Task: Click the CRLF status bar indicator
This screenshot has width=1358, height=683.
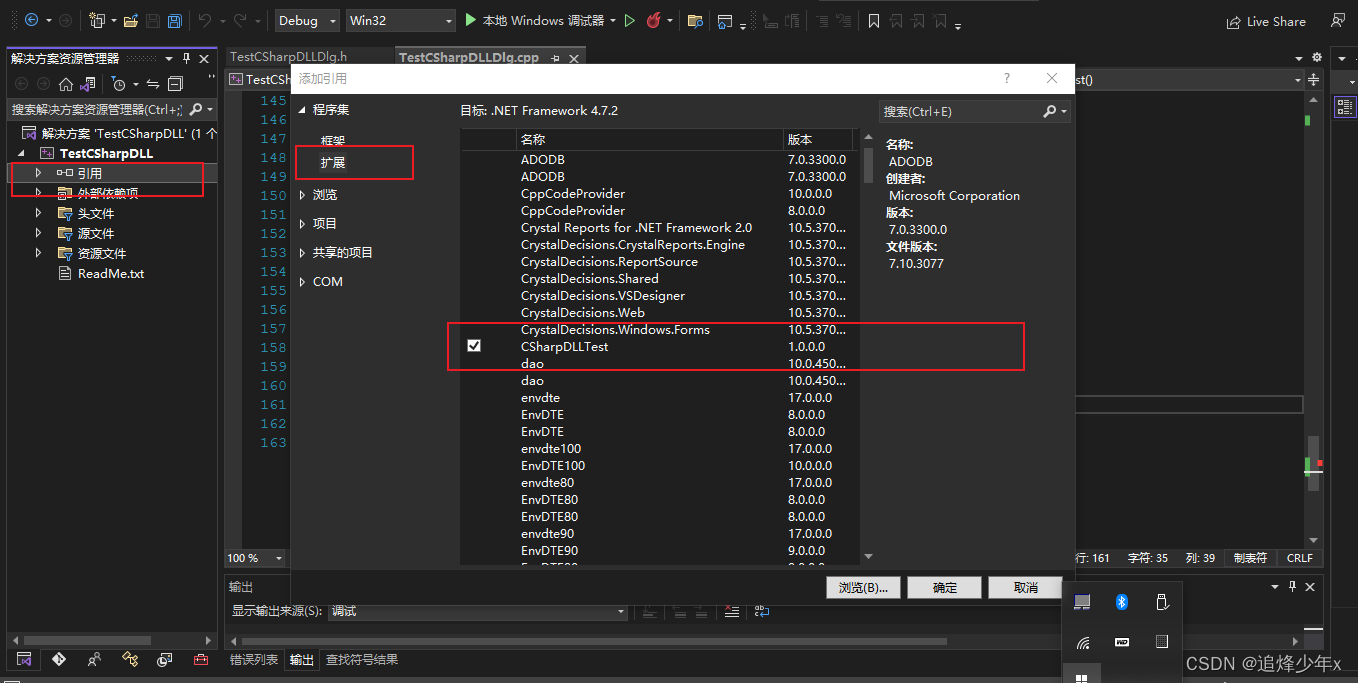Action: (x=1300, y=558)
